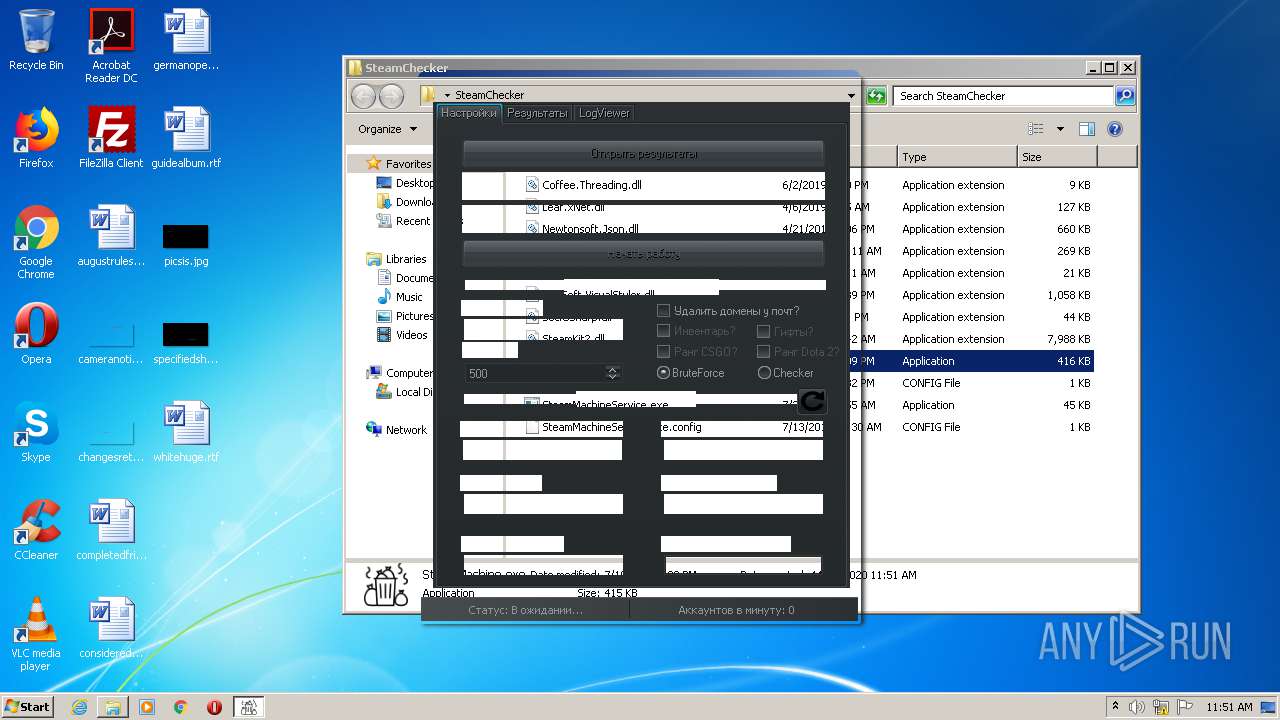This screenshot has height=720, width=1280.
Task: Select the Opera desktop shortcut
Action: tap(36, 334)
